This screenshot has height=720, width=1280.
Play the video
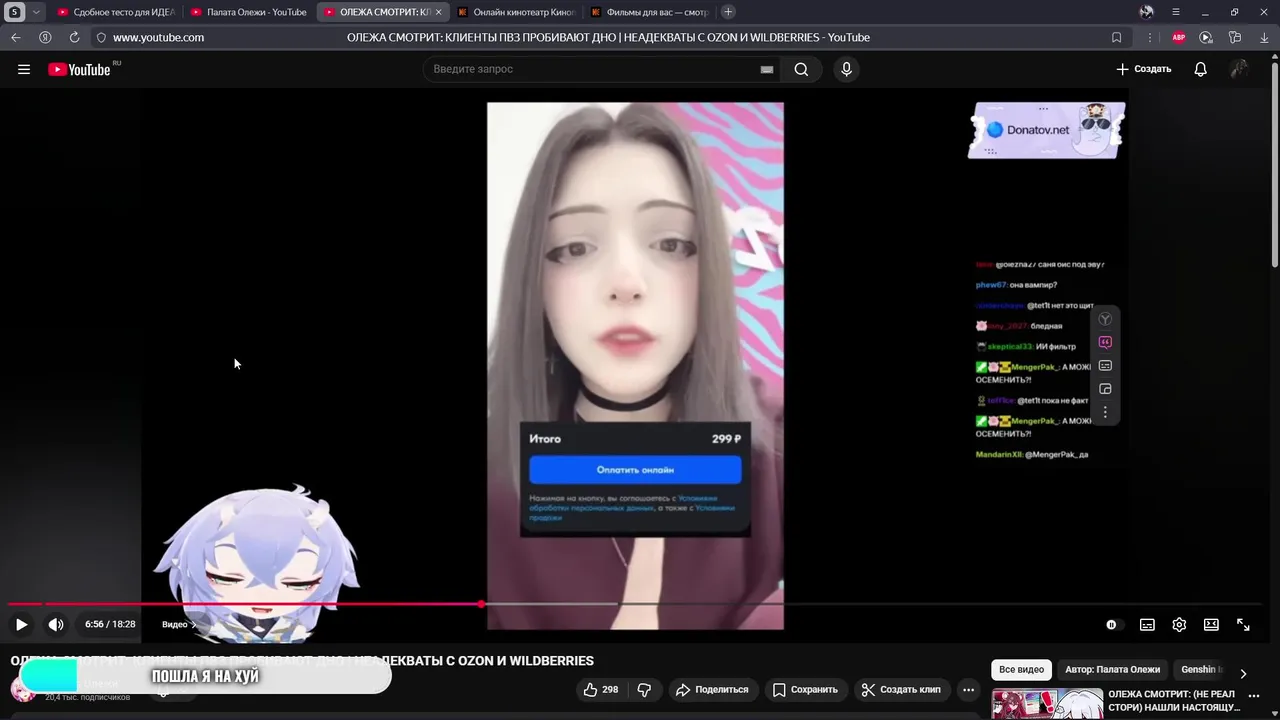[21, 624]
